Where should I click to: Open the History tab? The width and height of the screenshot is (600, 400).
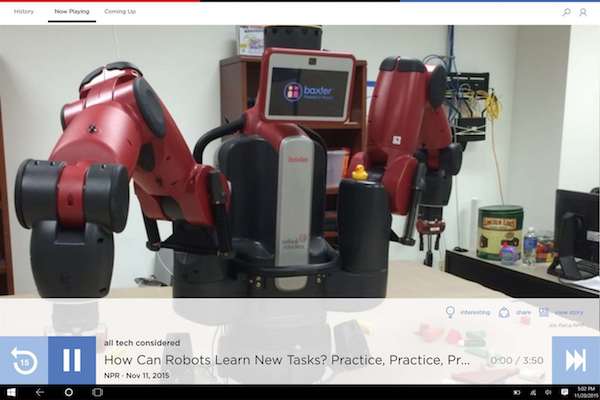click(x=24, y=11)
